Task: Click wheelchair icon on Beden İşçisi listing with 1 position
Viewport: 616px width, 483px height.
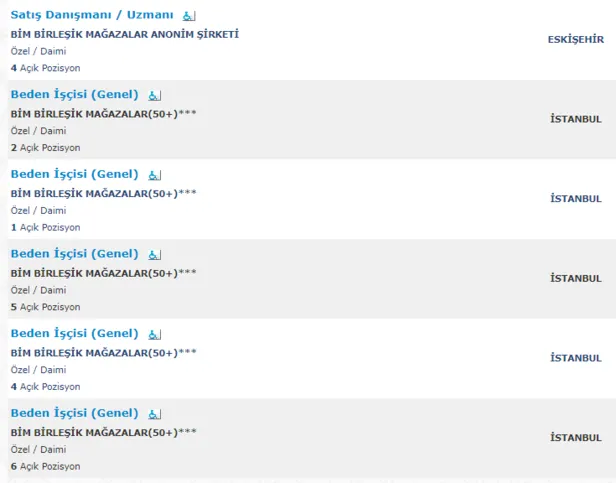Action: point(154,175)
